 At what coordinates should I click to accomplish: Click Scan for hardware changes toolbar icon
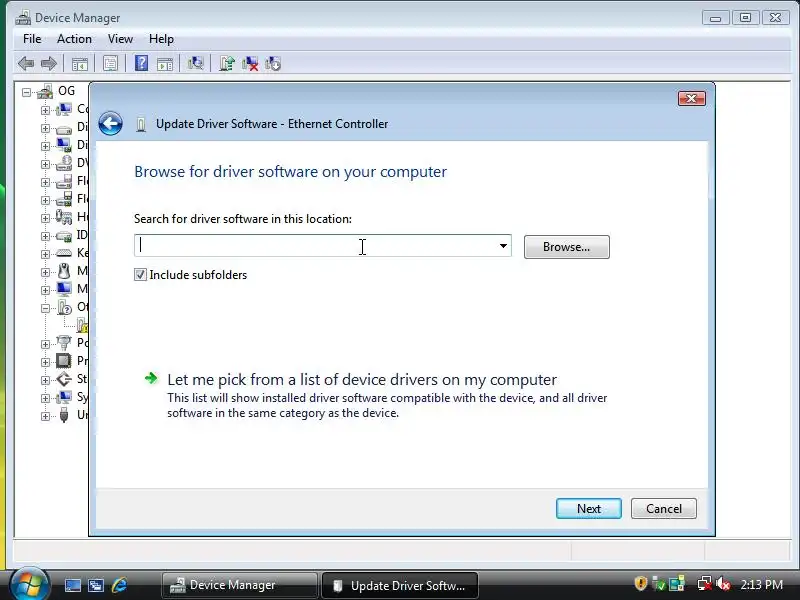coord(195,63)
